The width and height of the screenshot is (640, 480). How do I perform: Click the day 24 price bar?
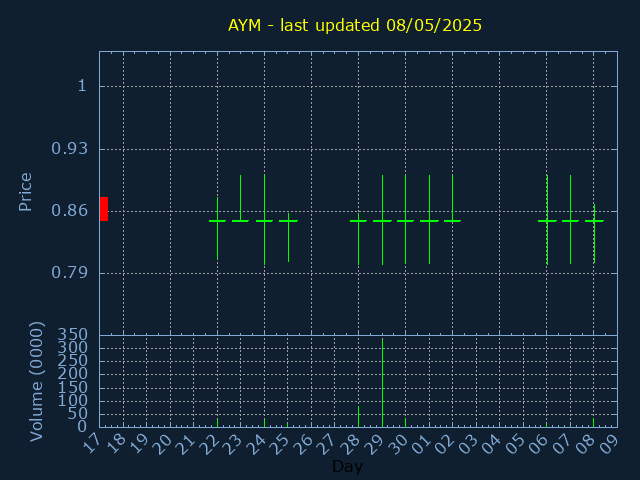264,220
